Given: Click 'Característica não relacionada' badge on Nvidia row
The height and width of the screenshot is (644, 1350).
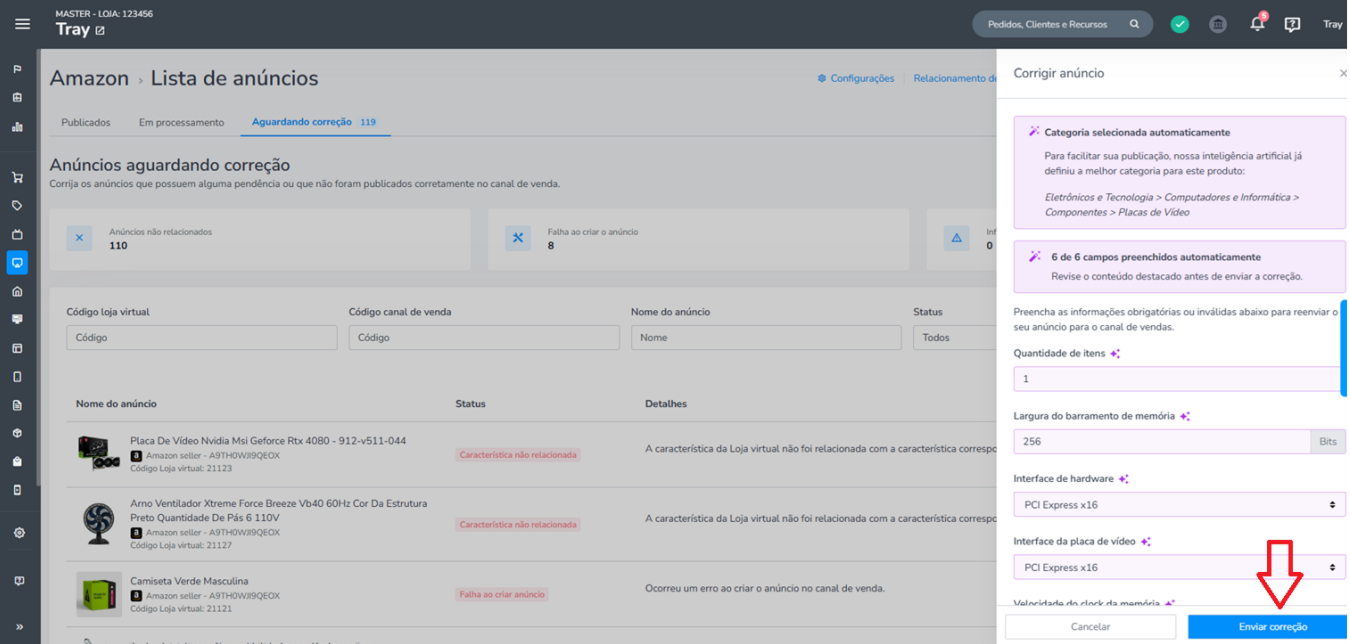Looking at the screenshot, I should click(x=518, y=455).
